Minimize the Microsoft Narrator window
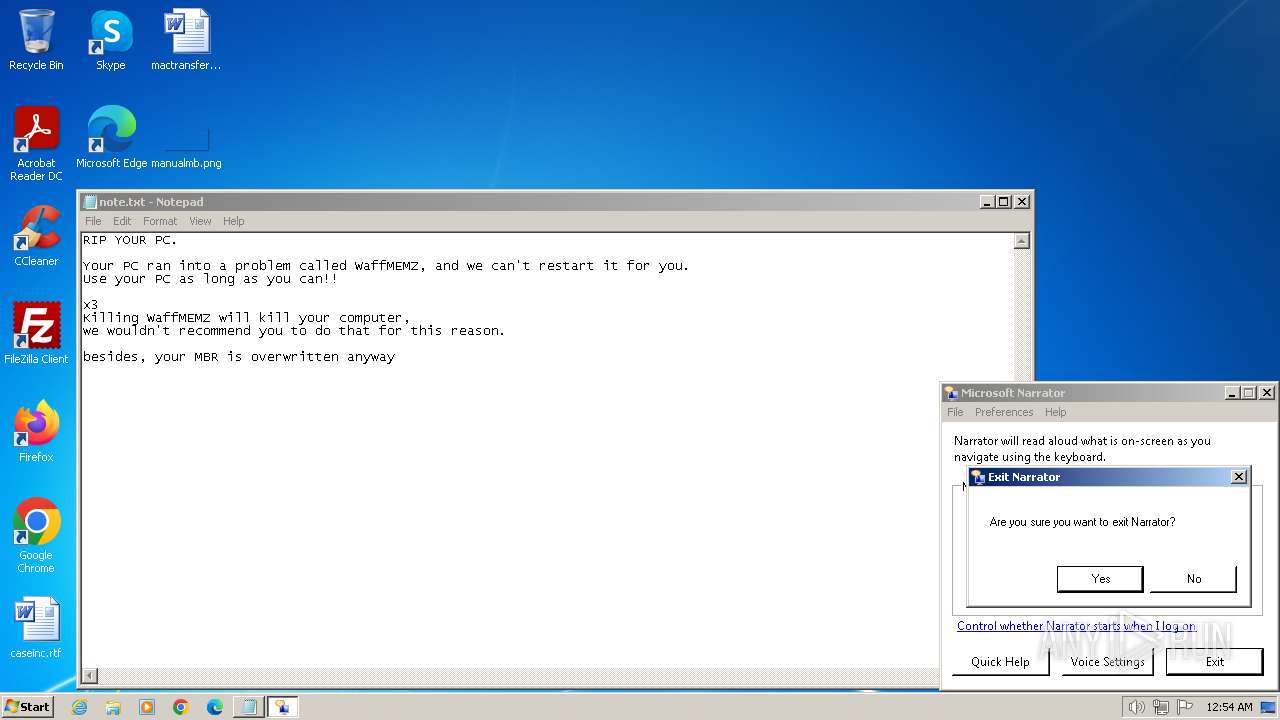 click(x=1232, y=393)
